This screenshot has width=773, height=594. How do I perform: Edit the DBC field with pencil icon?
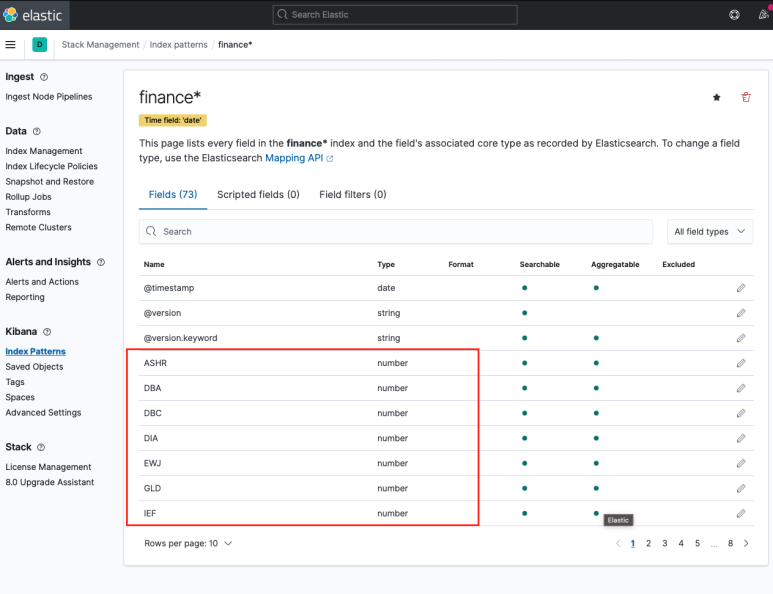[x=741, y=413]
